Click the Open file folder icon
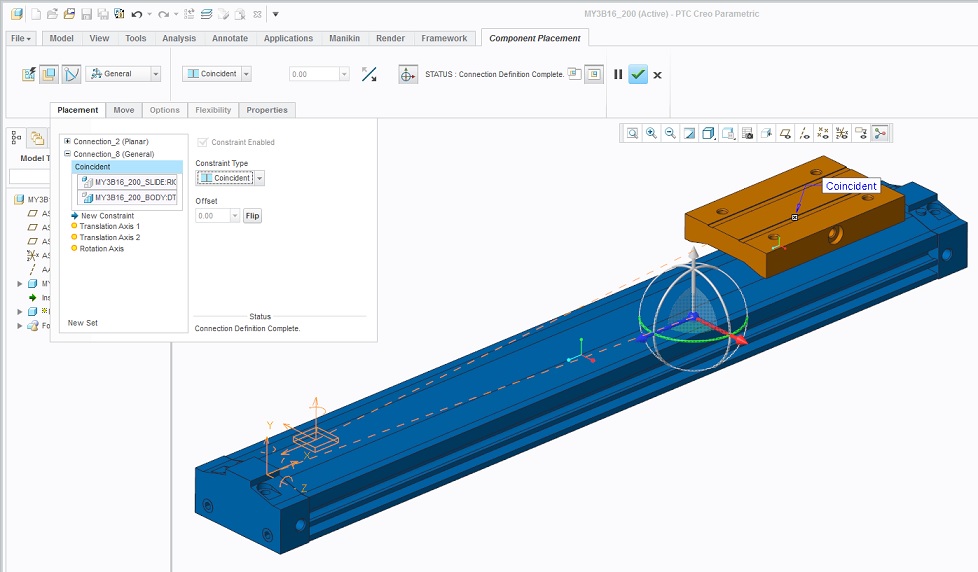Viewport: 978px width, 572px height. tap(52, 14)
